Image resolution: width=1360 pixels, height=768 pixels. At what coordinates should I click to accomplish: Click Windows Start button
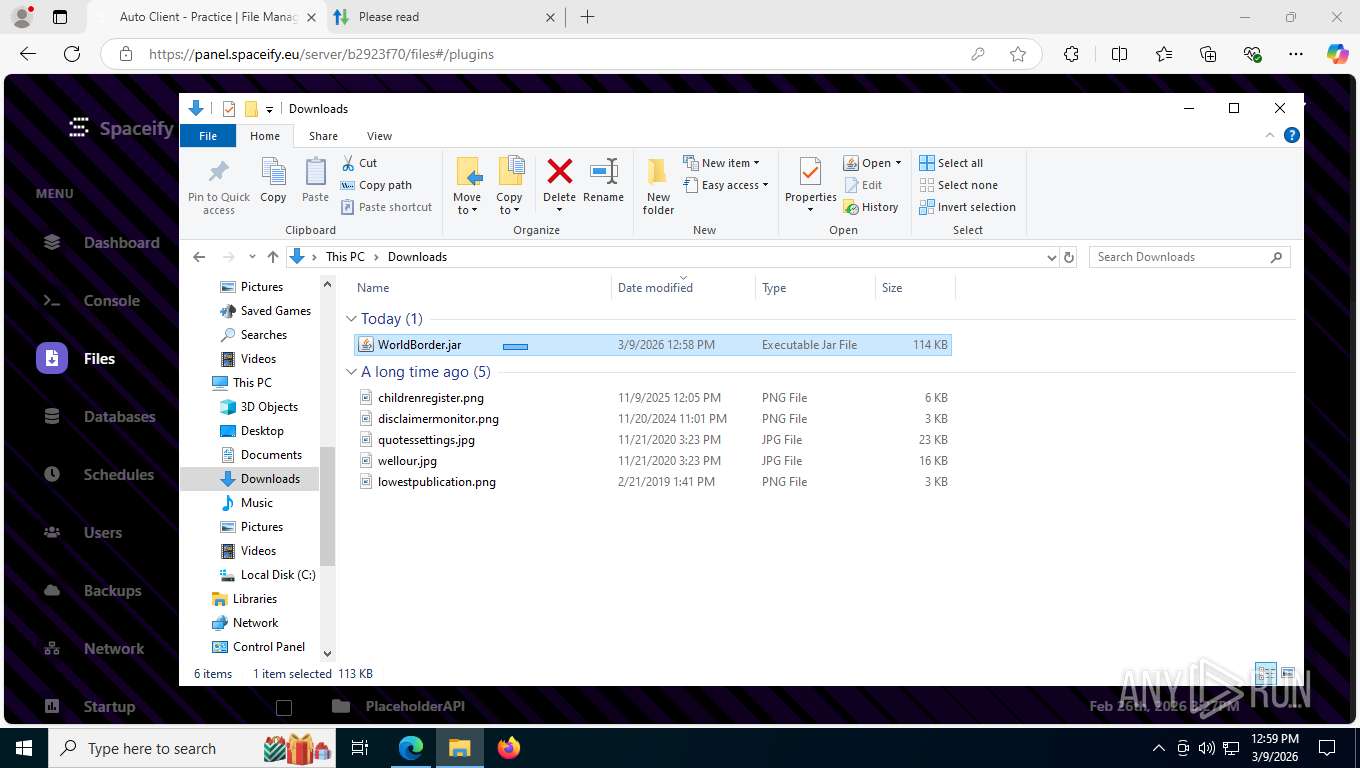23,747
